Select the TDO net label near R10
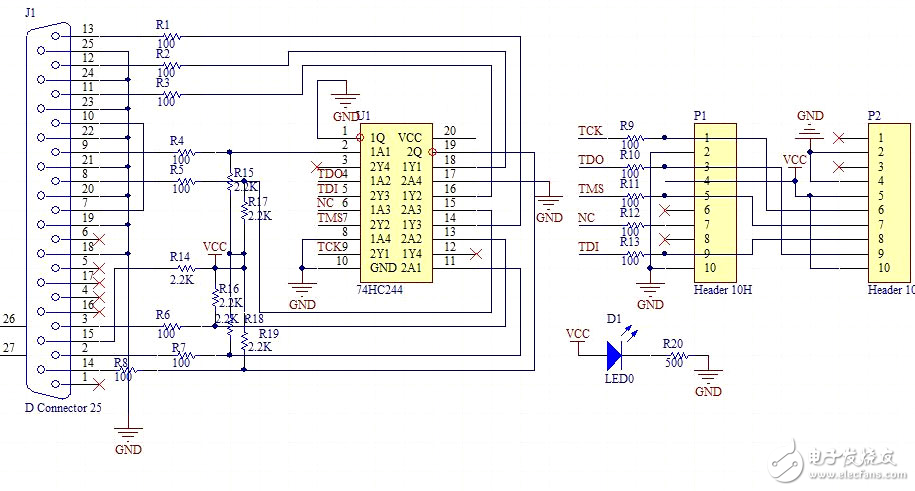915x491 pixels. click(589, 160)
